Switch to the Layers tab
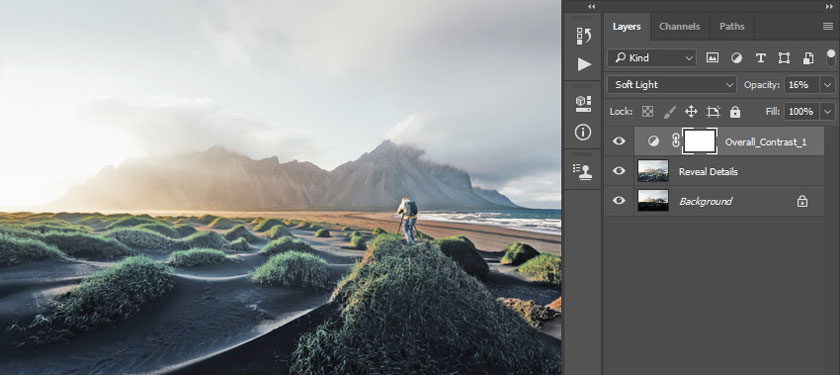The image size is (840, 375). [x=627, y=26]
